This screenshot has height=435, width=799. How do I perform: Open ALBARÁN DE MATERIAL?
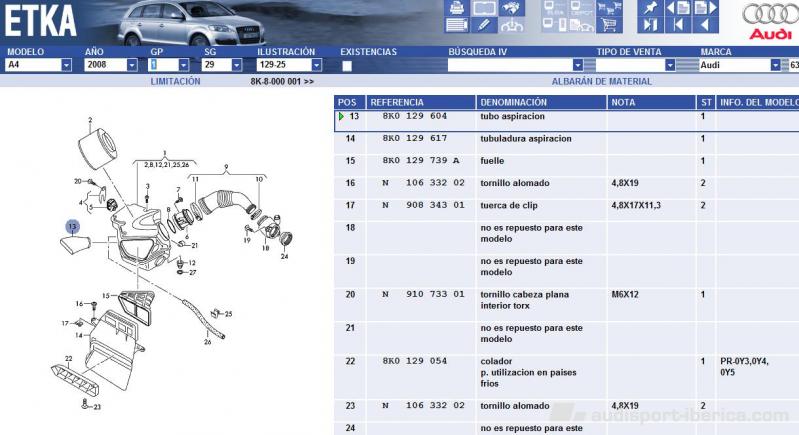601,81
